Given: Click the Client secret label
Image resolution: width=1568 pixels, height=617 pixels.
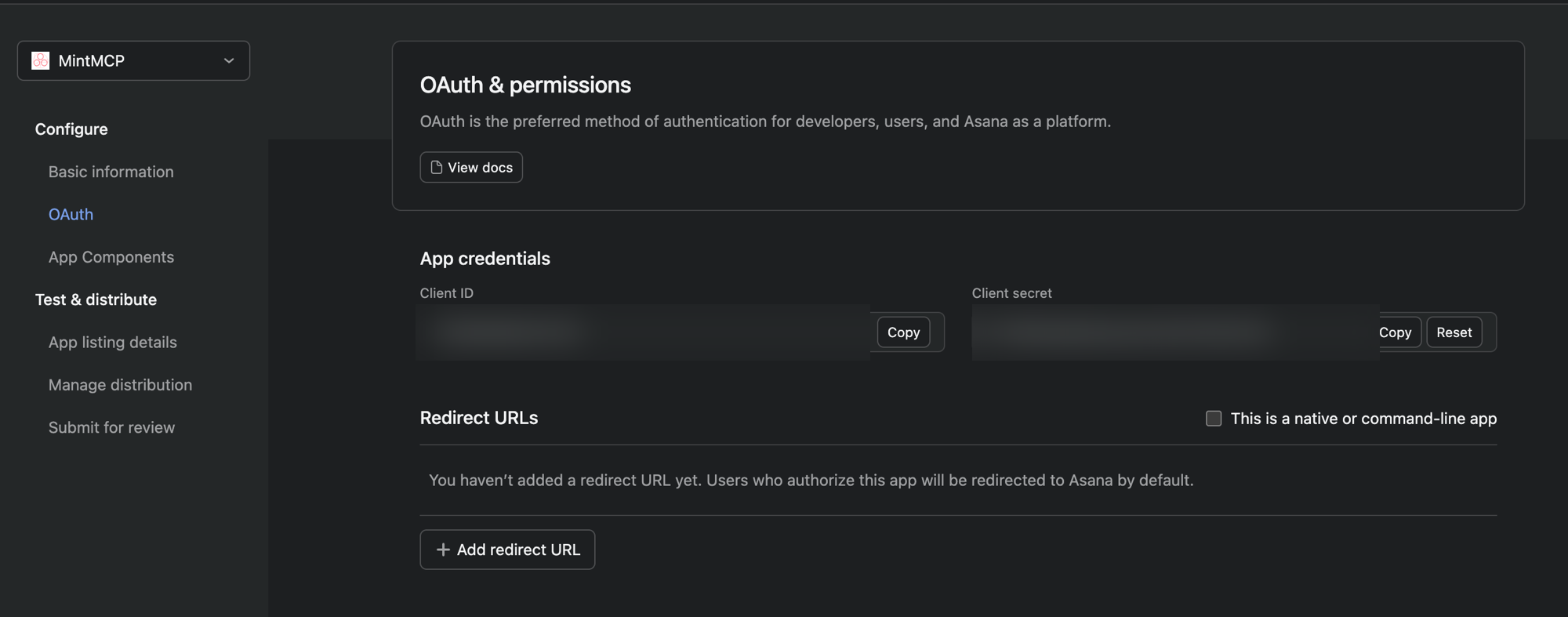Looking at the screenshot, I should (1012, 293).
